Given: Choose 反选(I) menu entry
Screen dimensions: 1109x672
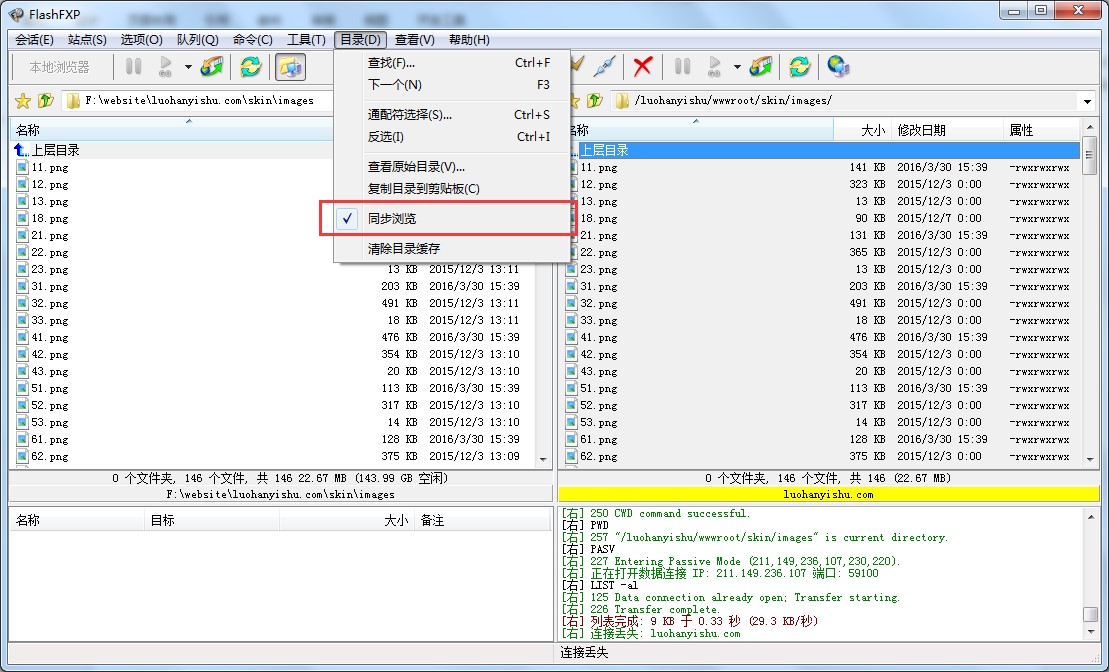Looking at the screenshot, I should (x=453, y=137).
